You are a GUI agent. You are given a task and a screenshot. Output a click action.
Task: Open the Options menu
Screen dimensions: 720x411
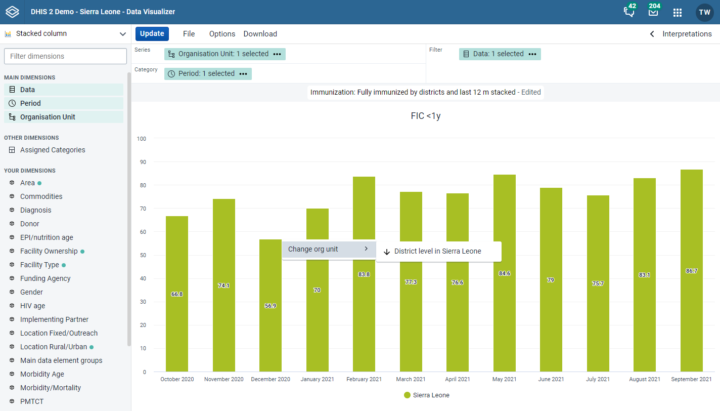[x=222, y=34]
